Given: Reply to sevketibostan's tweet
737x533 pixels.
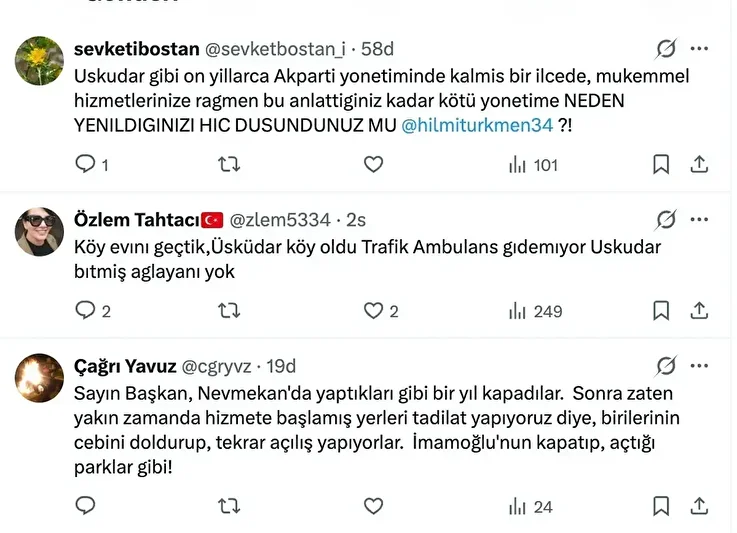Looking at the screenshot, I should coord(86,165).
